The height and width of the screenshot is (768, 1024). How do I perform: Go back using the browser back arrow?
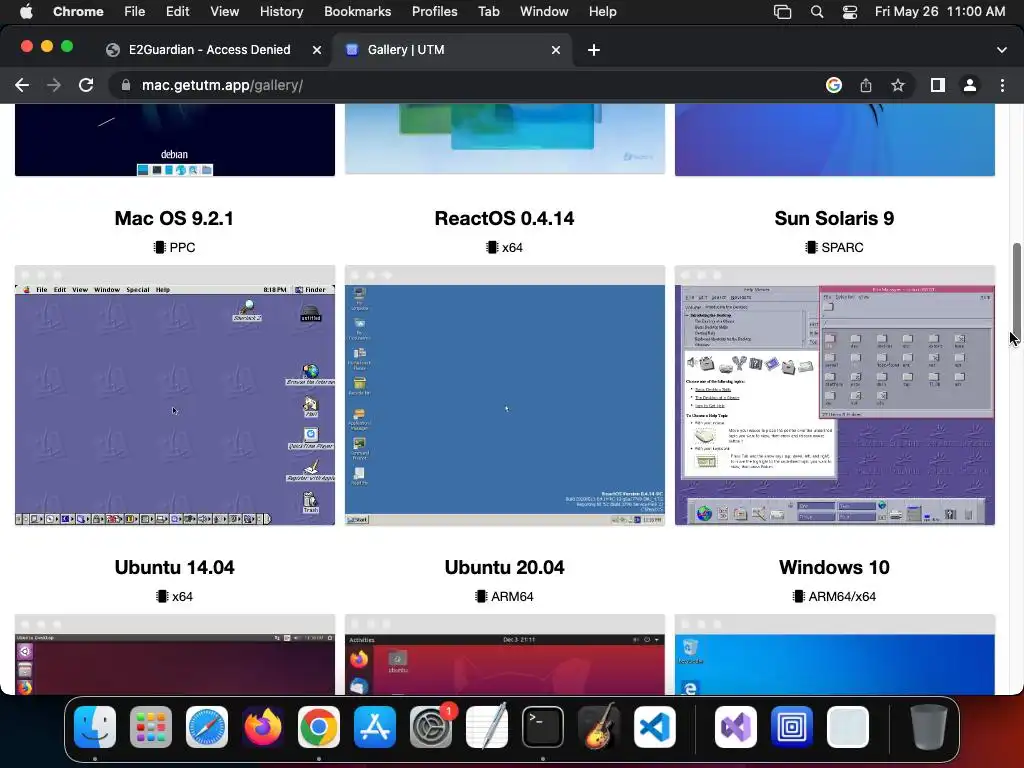coord(22,86)
